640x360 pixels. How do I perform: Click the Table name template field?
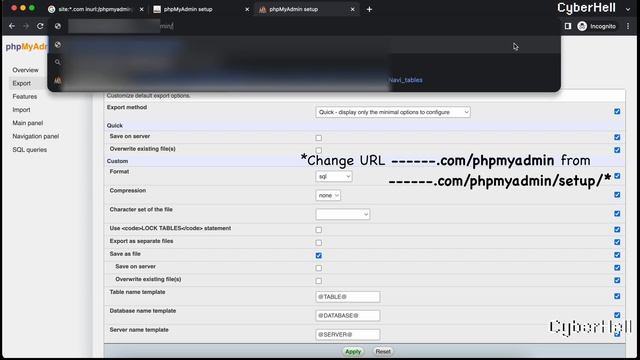tap(348, 297)
